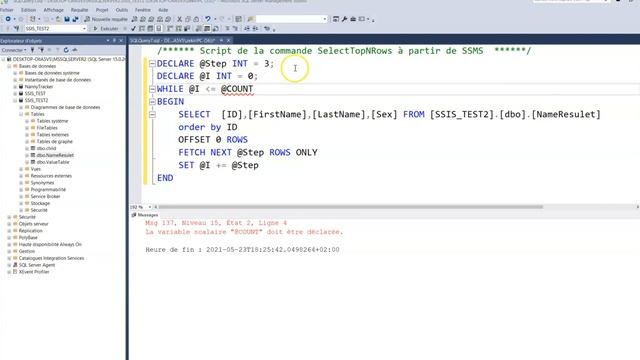Image resolution: width=640 pixels, height=360 pixels.
Task: Expand the Vues folder
Action: [21, 169]
